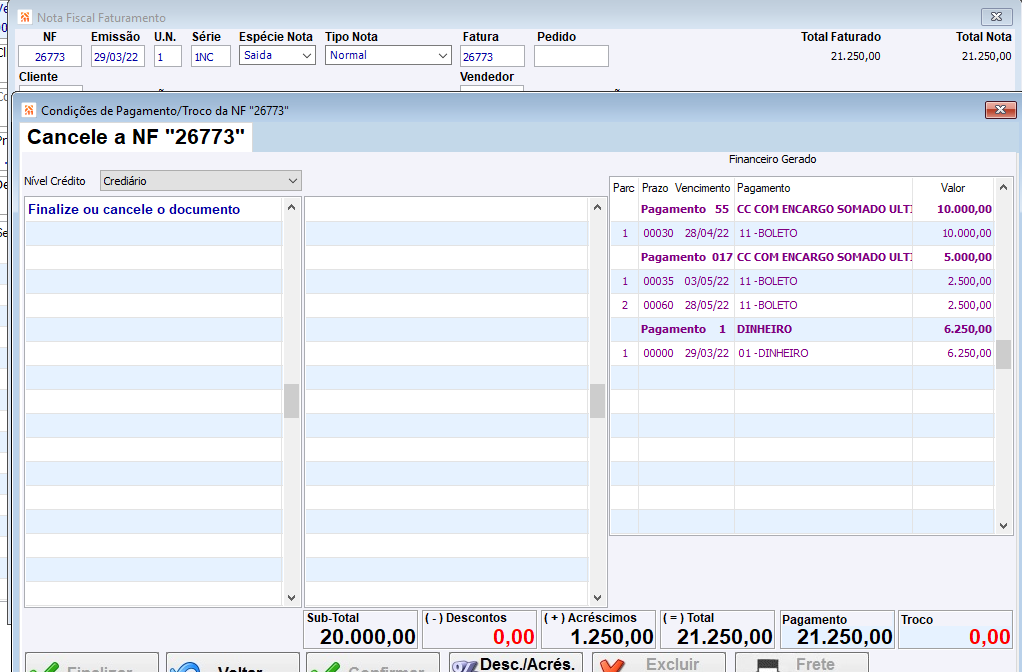Click the NF field showing 26773

50,57
